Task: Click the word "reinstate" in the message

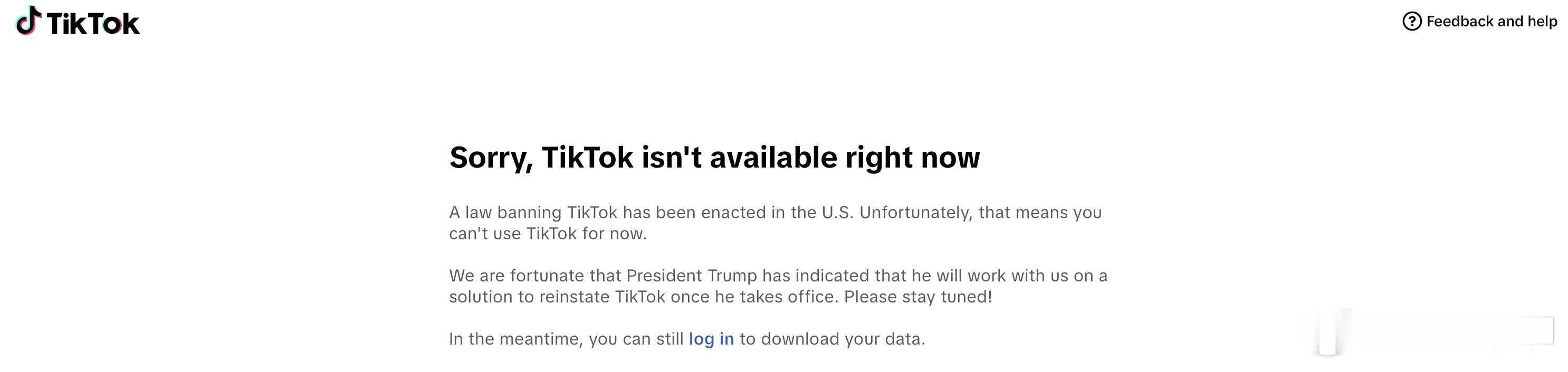Action: [x=574, y=297]
